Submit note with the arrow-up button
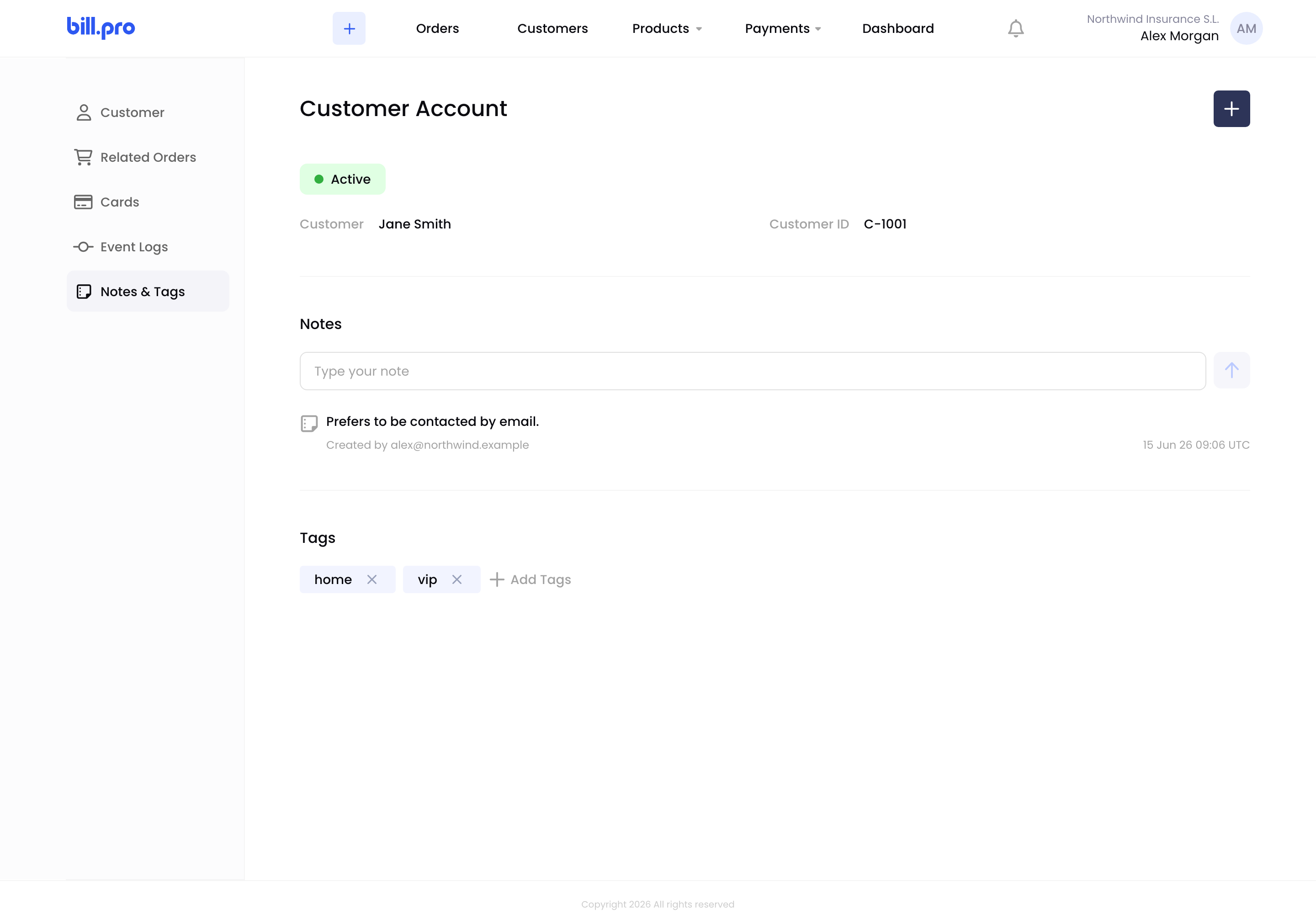Screen dimensions: 1316x924 click(x=1231, y=370)
